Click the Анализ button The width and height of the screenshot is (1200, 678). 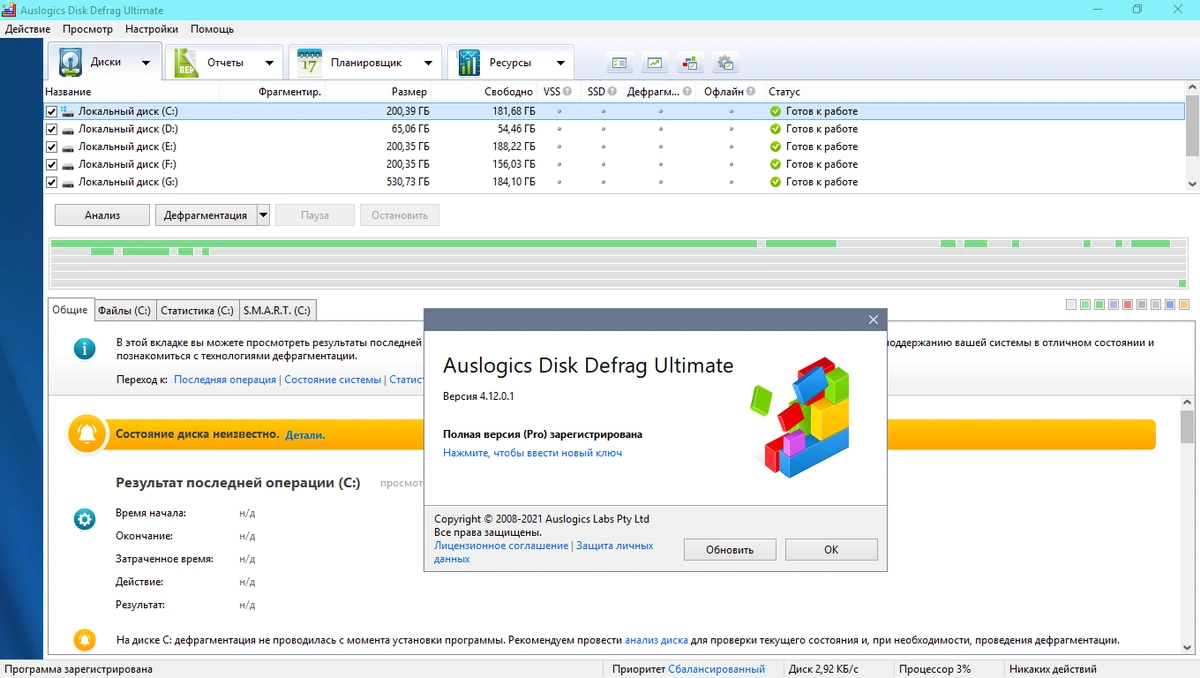coord(102,215)
